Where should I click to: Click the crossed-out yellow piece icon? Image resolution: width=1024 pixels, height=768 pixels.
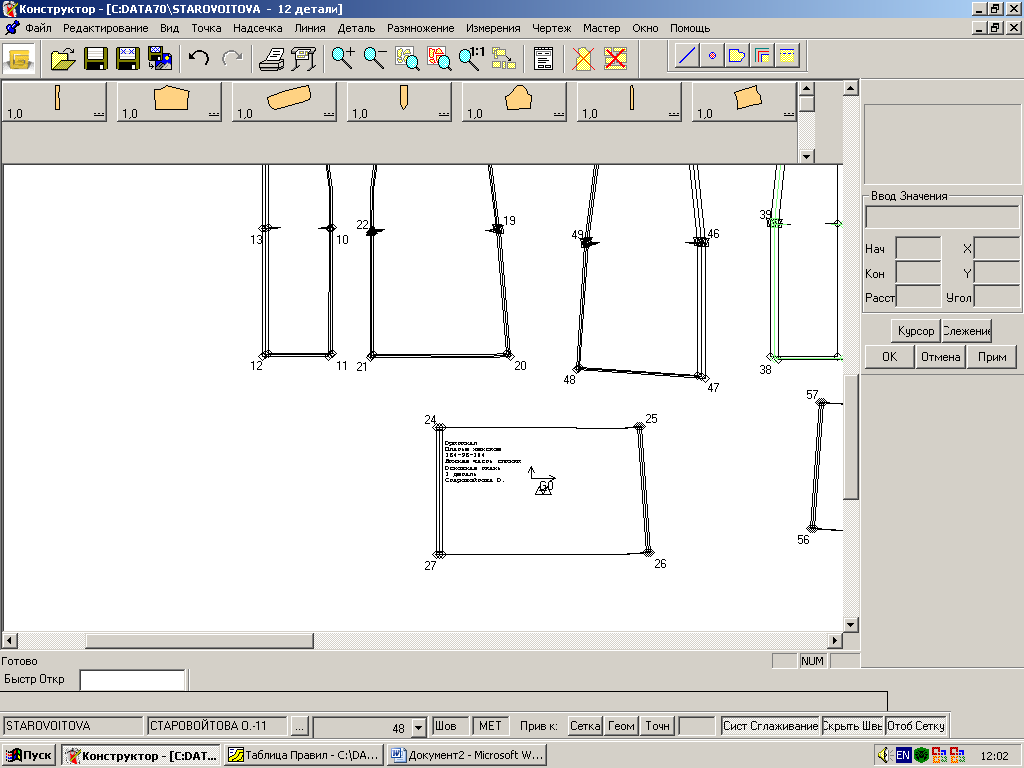pos(583,58)
